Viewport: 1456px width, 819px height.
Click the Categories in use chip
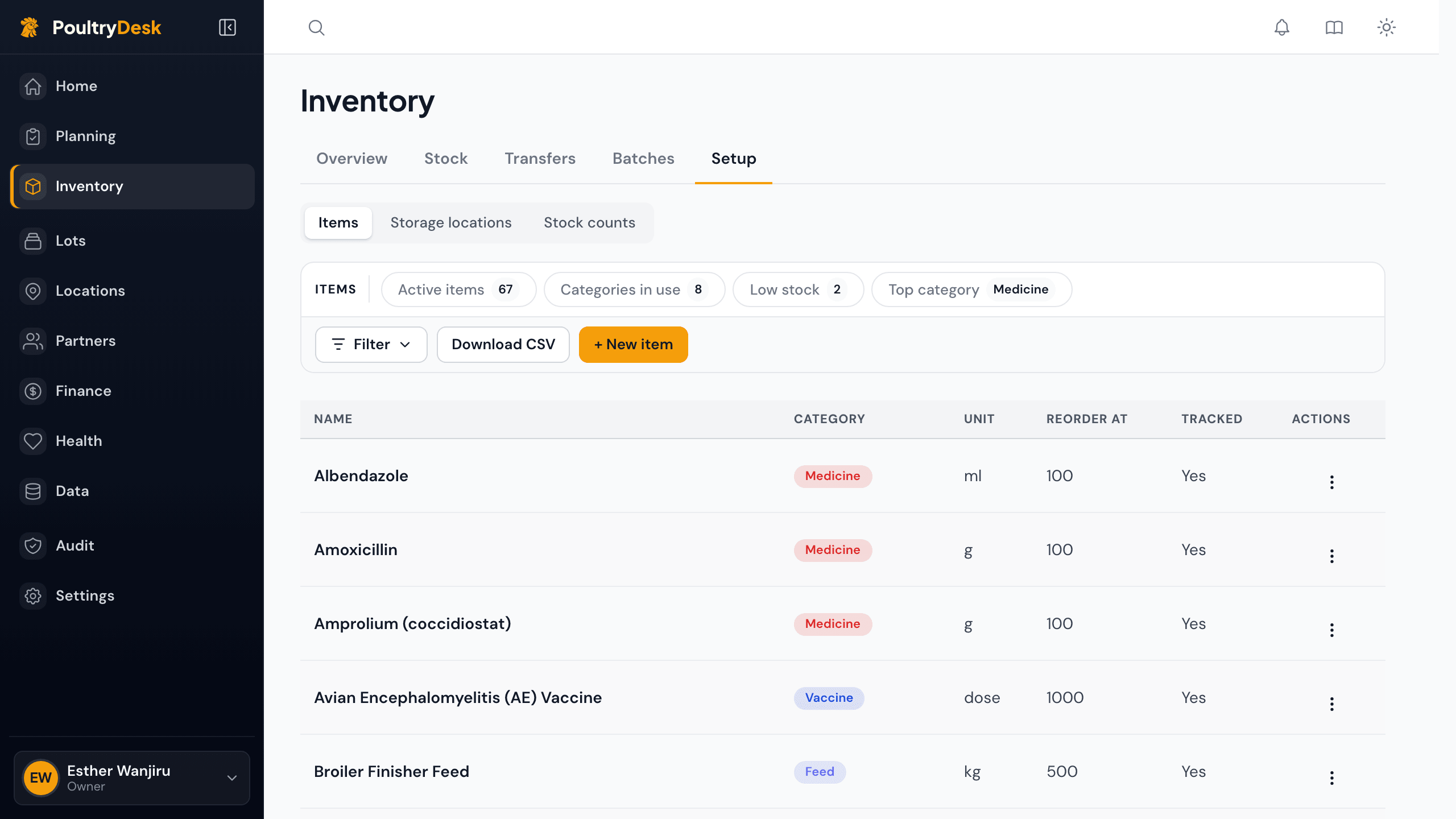[634, 290]
